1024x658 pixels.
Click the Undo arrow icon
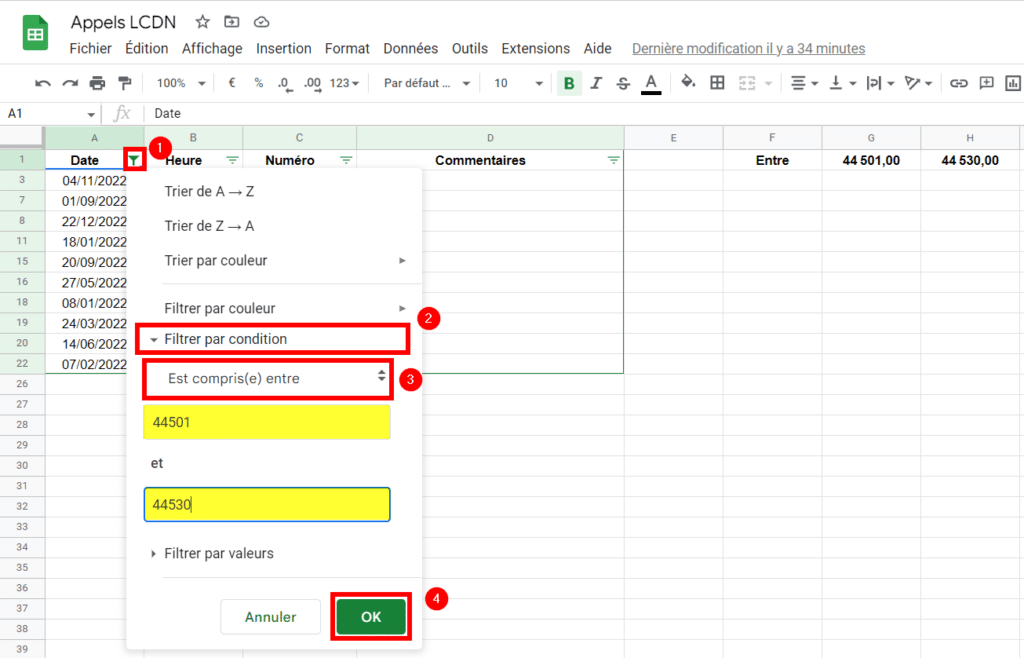coord(43,84)
